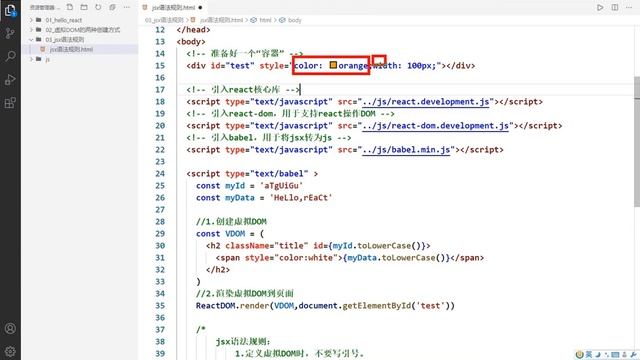
Task: Click the explorer panel title 资源管理器
Action: (x=42, y=7)
